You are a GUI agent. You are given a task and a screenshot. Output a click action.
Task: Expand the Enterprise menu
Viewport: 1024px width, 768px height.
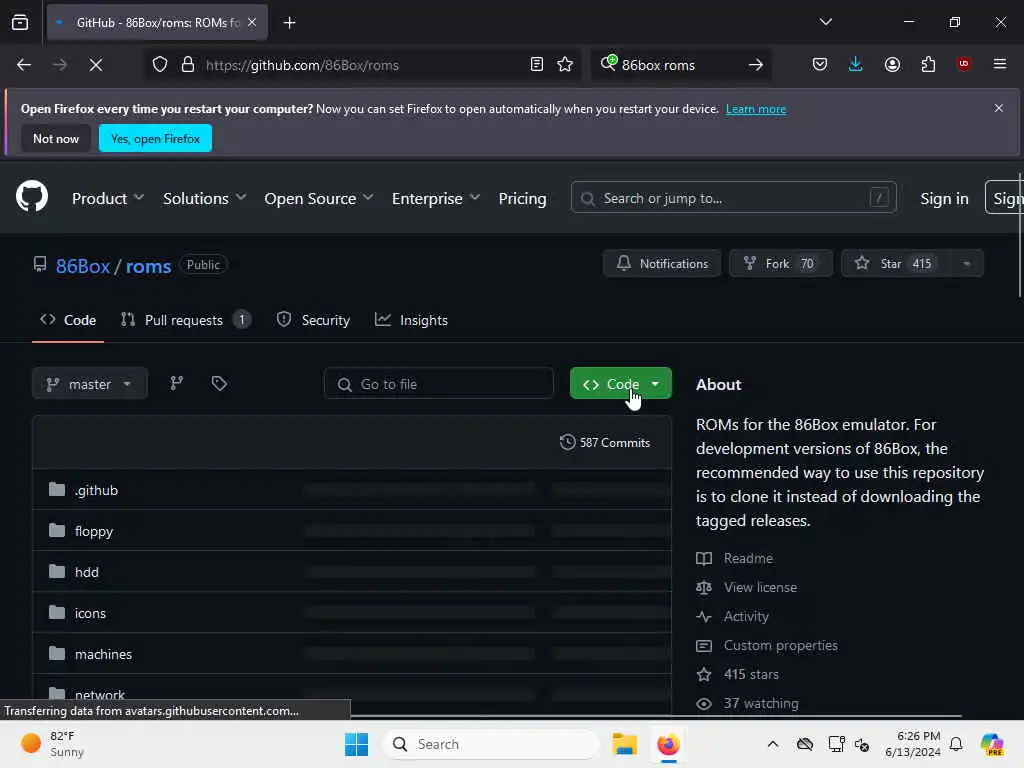[436, 199]
